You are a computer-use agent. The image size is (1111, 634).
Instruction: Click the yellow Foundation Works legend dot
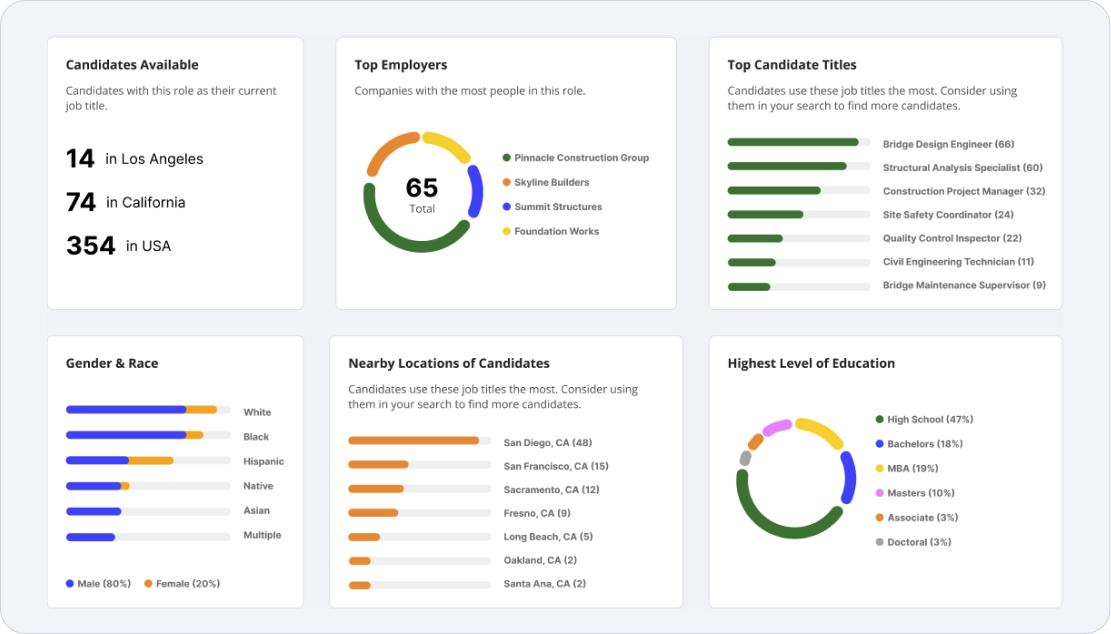507,232
